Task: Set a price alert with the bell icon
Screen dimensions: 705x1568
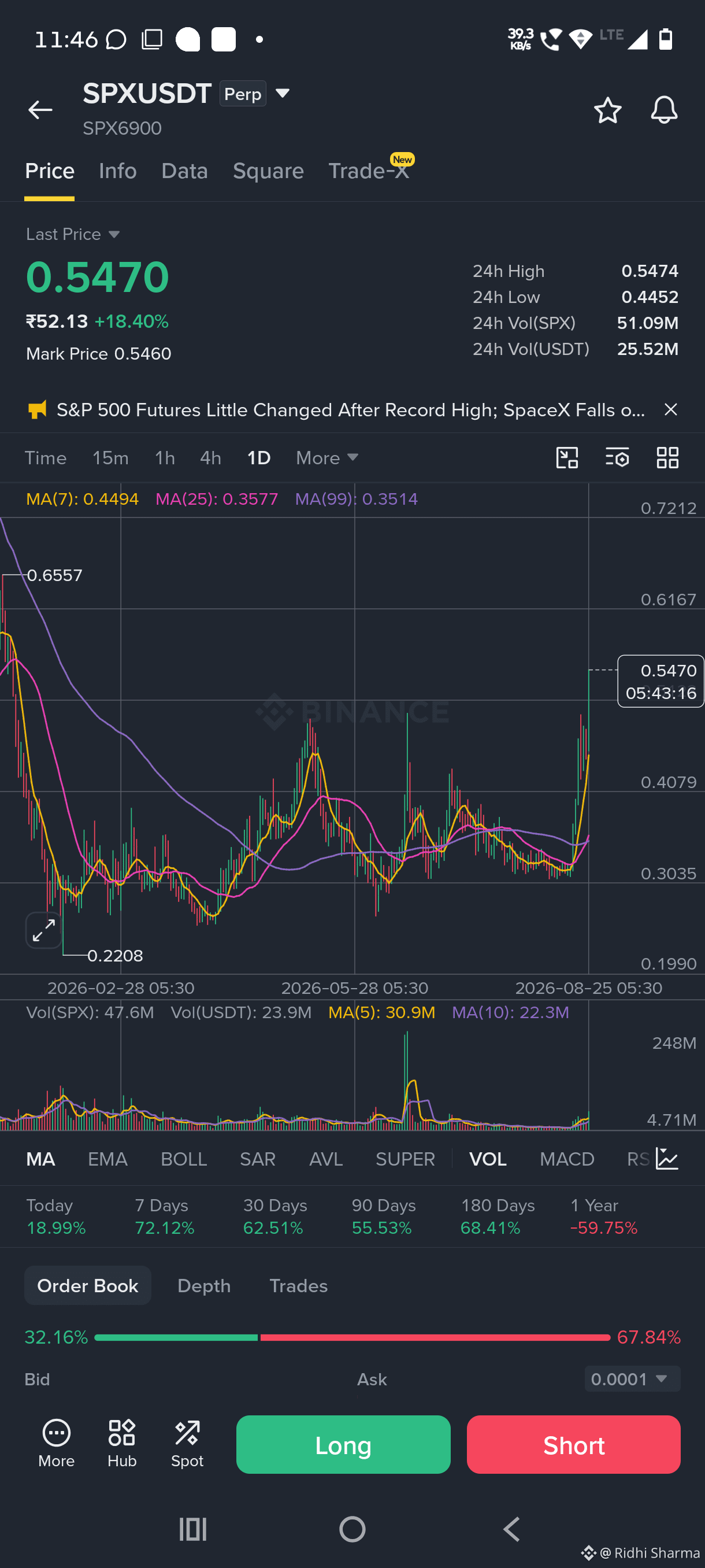Action: 663,110
